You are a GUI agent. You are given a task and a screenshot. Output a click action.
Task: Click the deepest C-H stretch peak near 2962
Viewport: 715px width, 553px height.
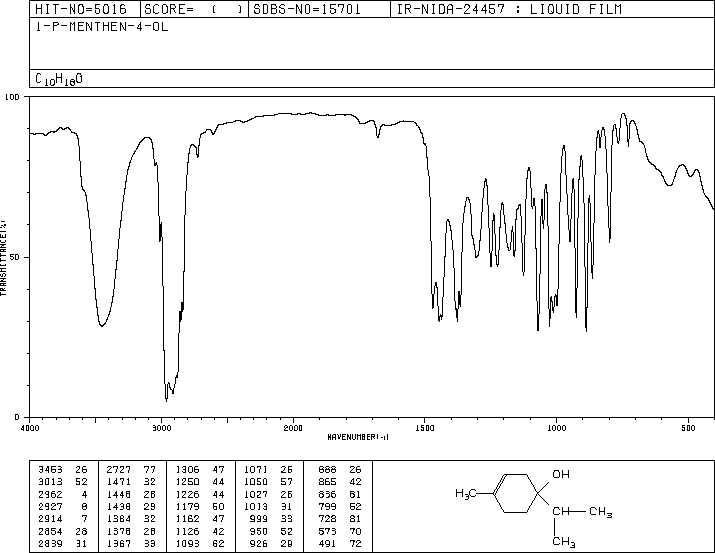click(x=166, y=400)
